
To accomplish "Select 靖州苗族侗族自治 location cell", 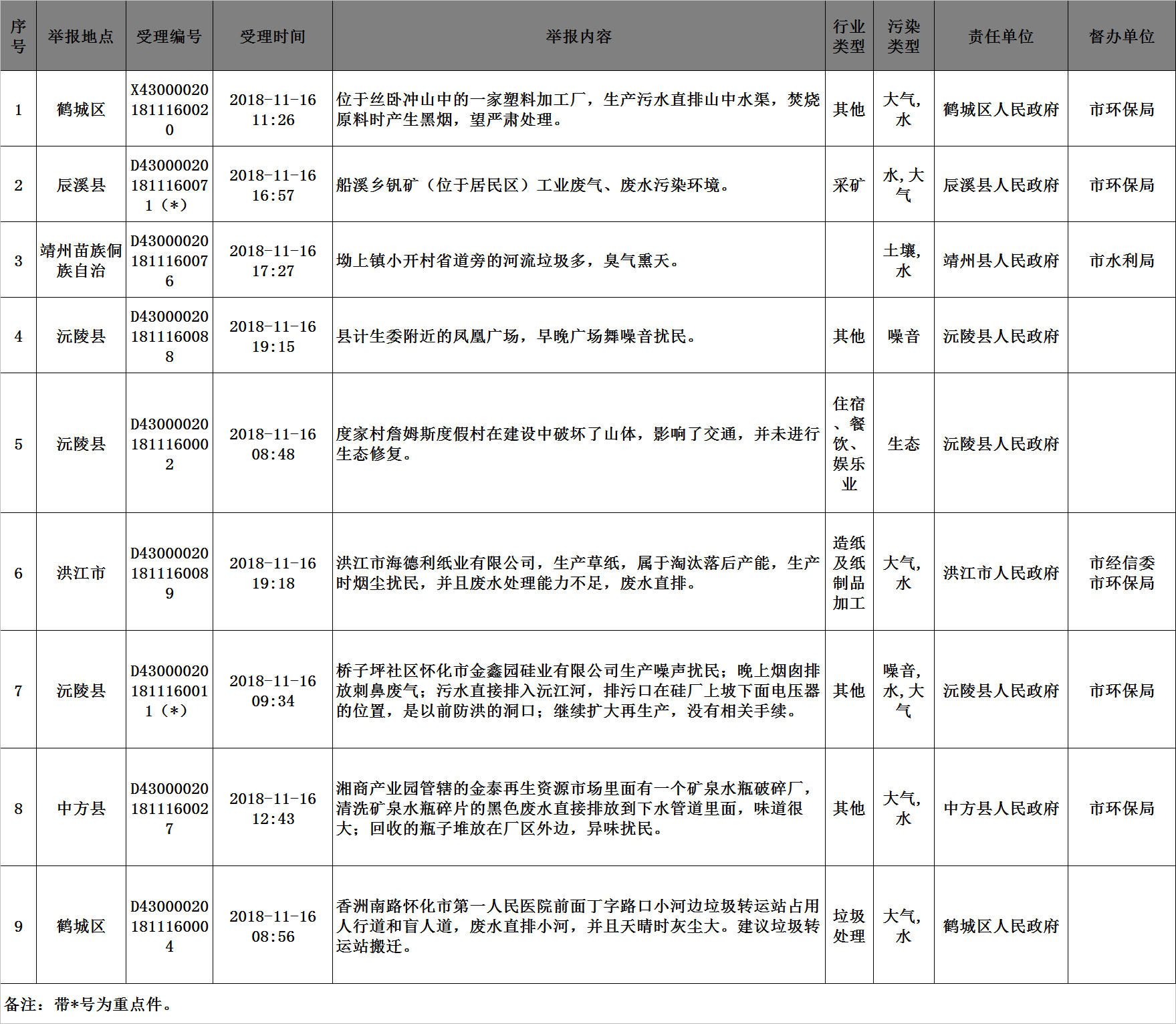I will point(81,260).
